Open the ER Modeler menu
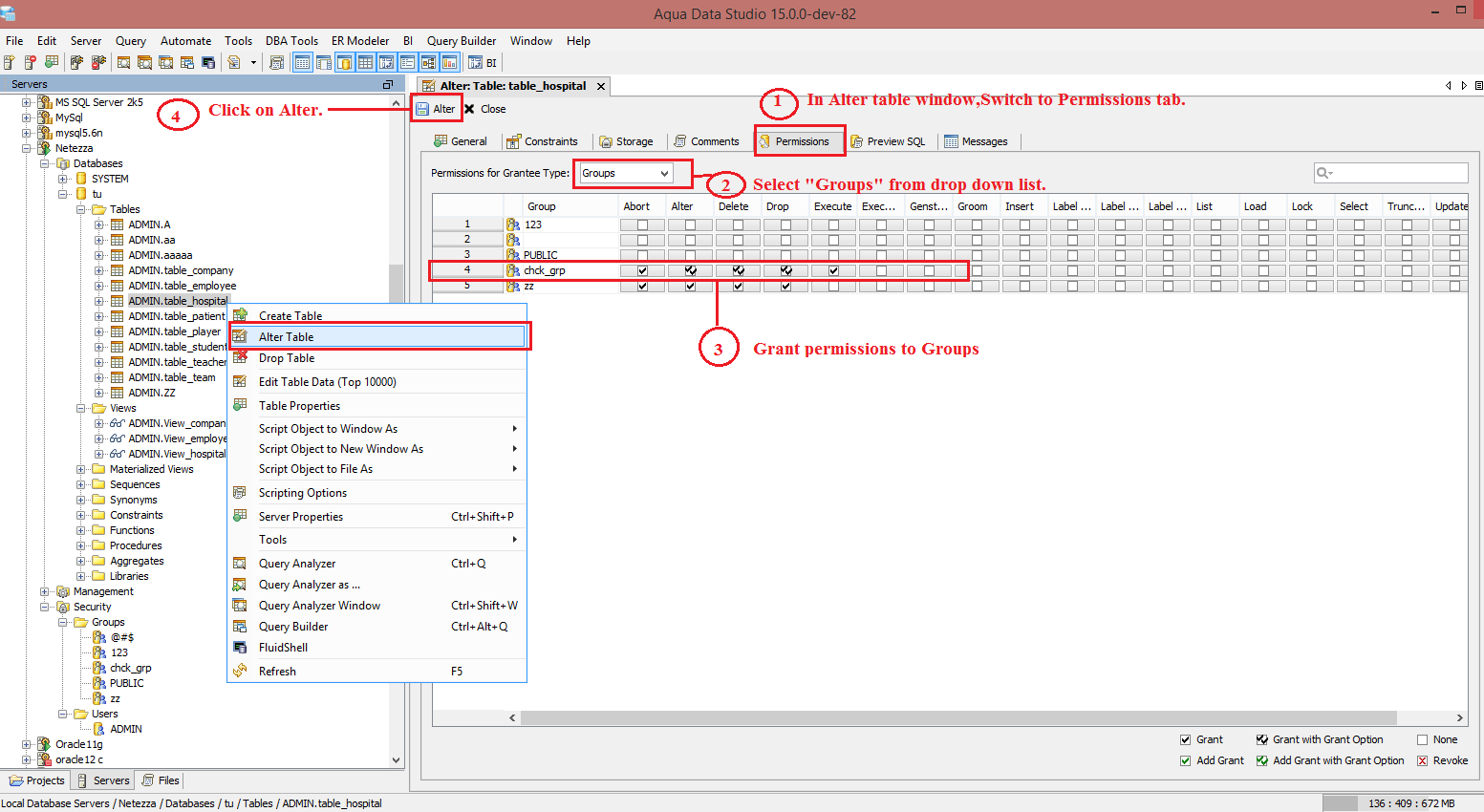The image size is (1484, 812). click(x=360, y=41)
